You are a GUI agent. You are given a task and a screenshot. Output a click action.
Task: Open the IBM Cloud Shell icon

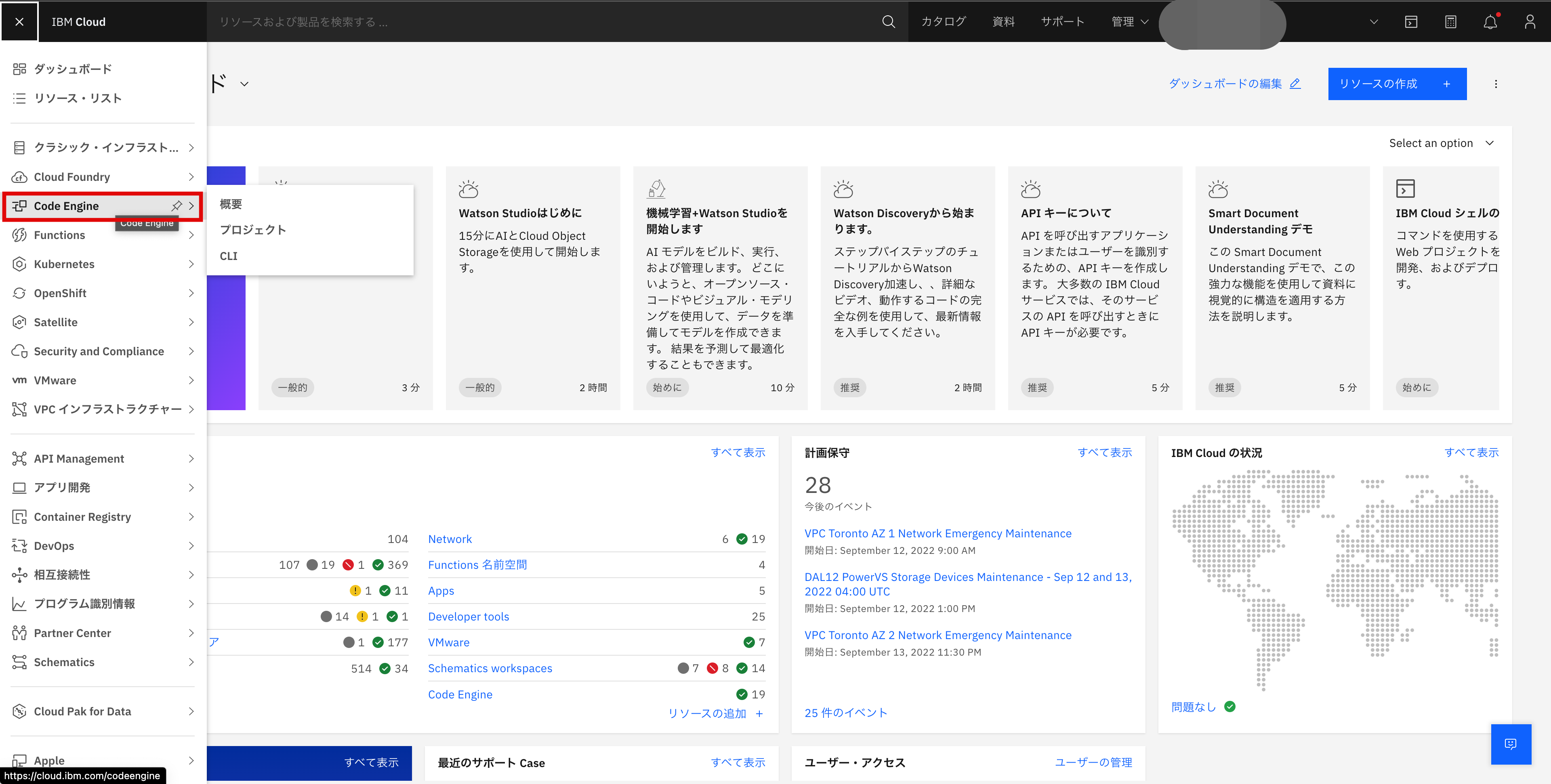click(1411, 22)
